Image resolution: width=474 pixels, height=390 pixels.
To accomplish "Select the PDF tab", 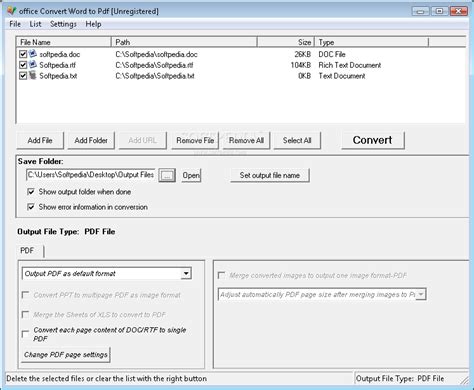I will (27, 250).
